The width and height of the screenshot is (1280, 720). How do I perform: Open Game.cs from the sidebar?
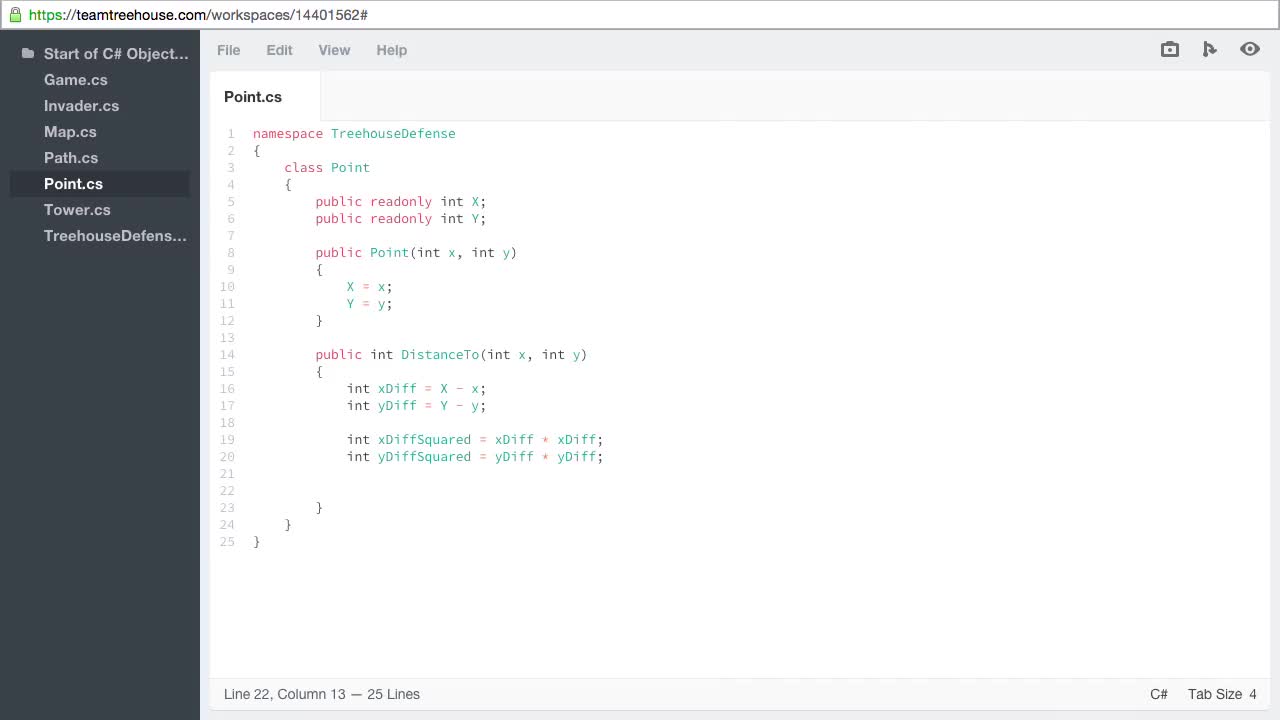coord(75,80)
